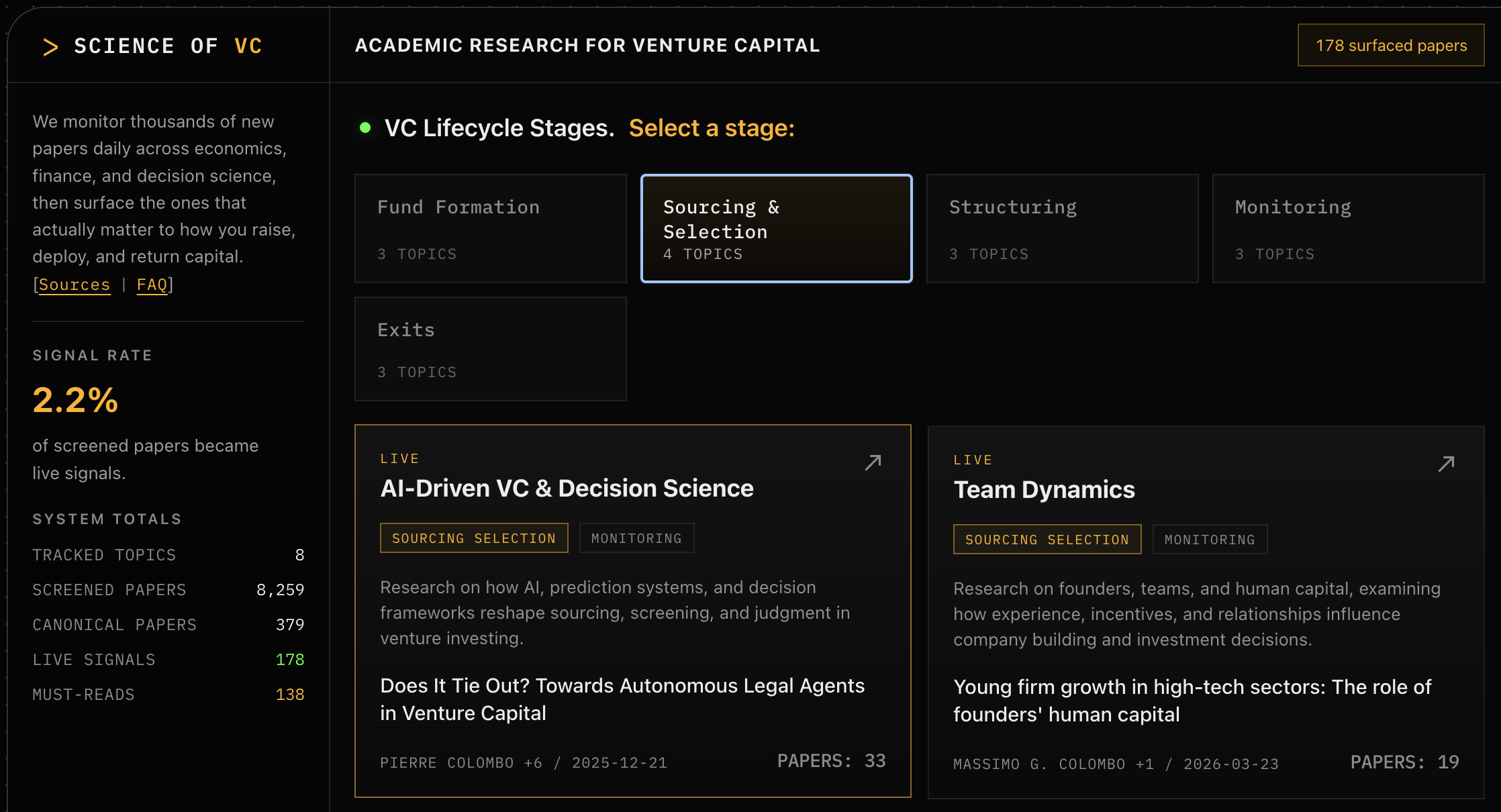Select the Fund Formation stage
The height and width of the screenshot is (812, 1501).
(x=491, y=228)
